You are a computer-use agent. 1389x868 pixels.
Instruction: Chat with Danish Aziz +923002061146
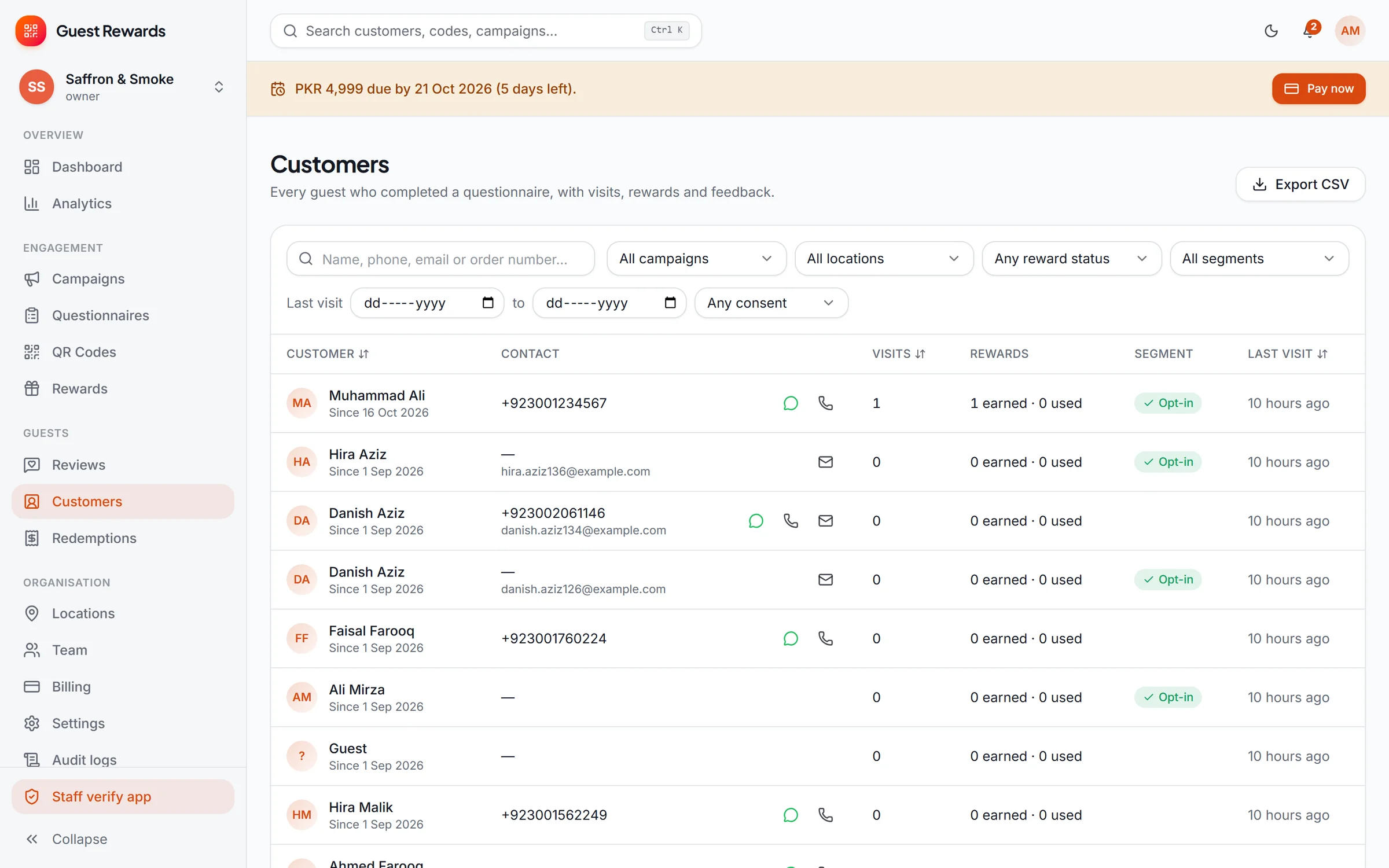756,521
